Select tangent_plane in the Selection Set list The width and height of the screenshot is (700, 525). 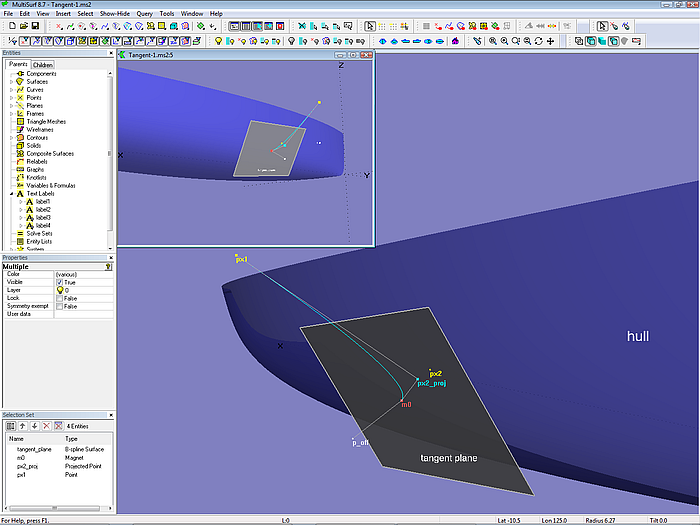[x=34, y=449]
